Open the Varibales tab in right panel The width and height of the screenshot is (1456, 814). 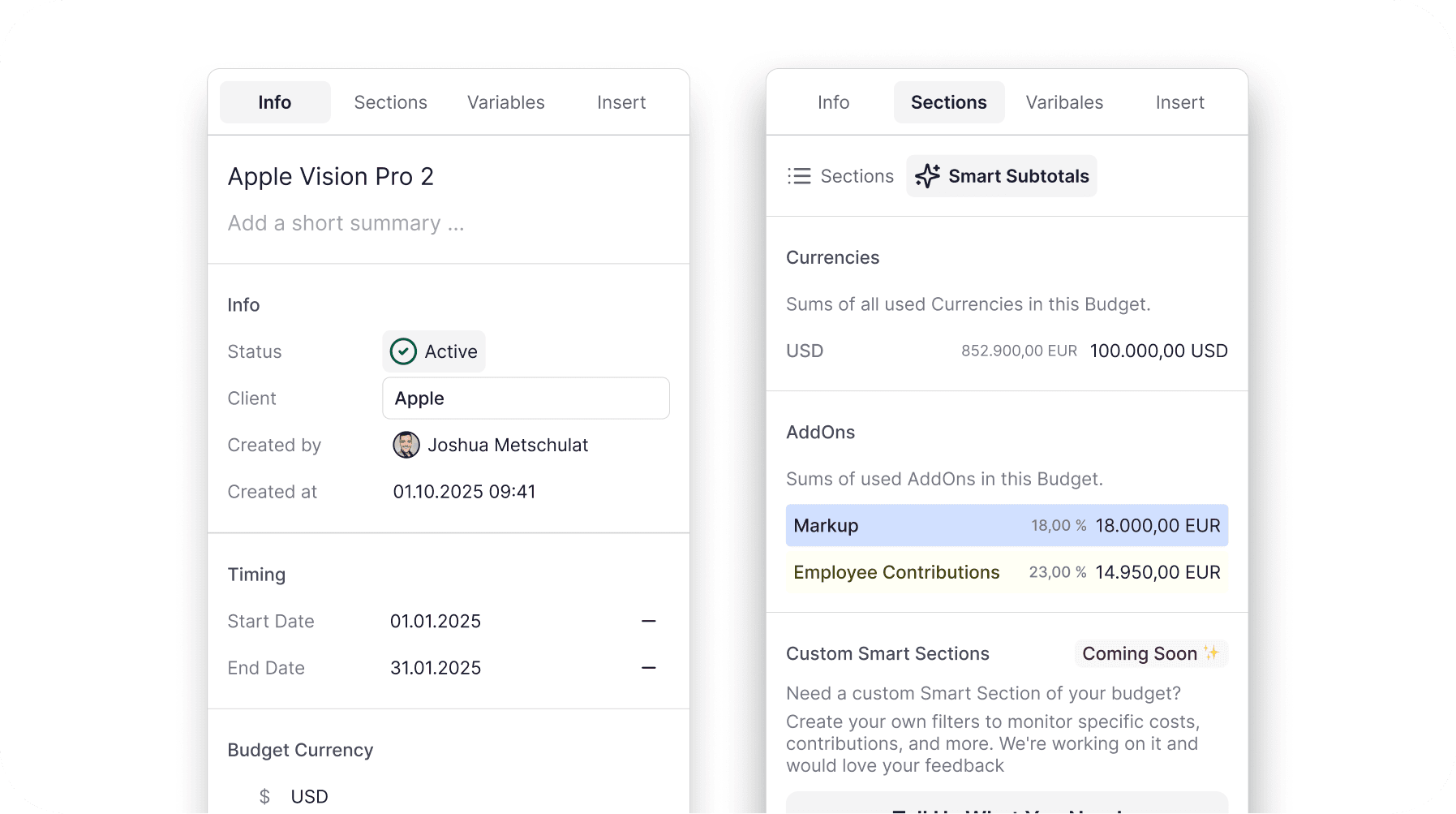[1064, 102]
